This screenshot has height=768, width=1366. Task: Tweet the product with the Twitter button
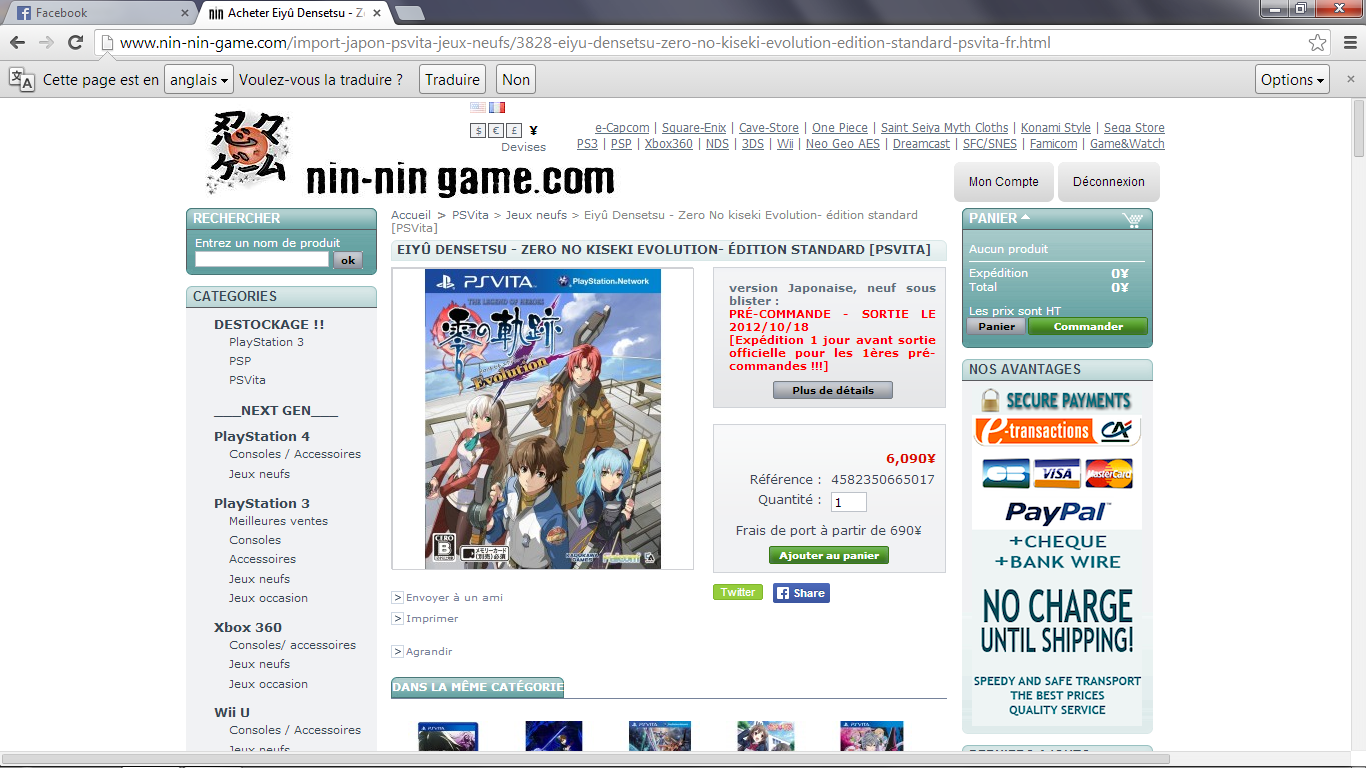click(x=738, y=592)
